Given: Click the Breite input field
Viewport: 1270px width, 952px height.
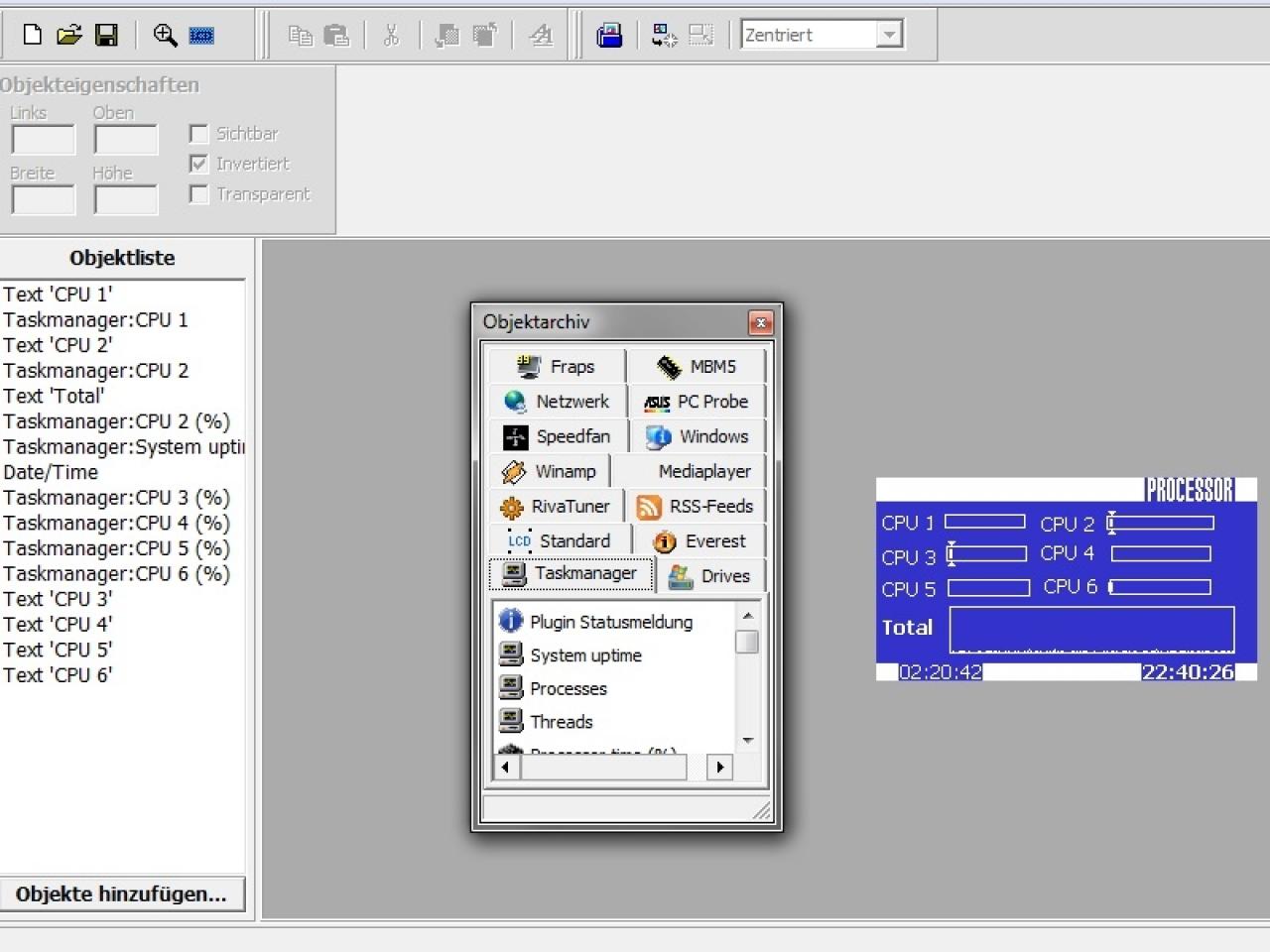Looking at the screenshot, I should (x=44, y=199).
